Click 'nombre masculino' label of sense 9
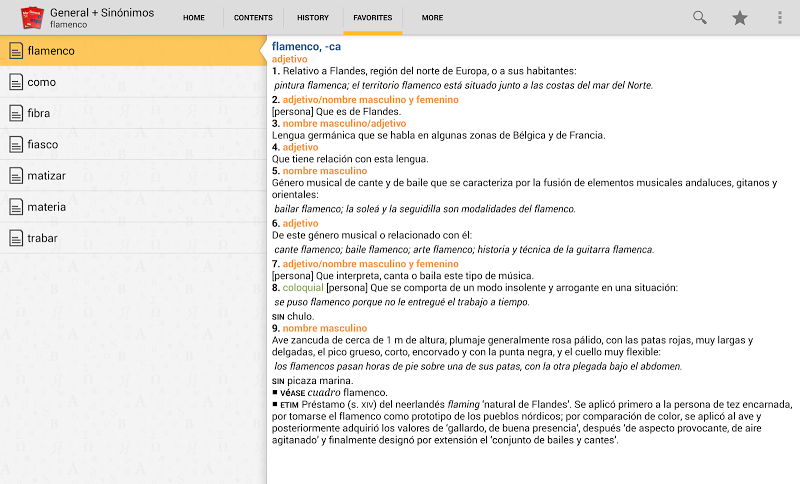 325,328
